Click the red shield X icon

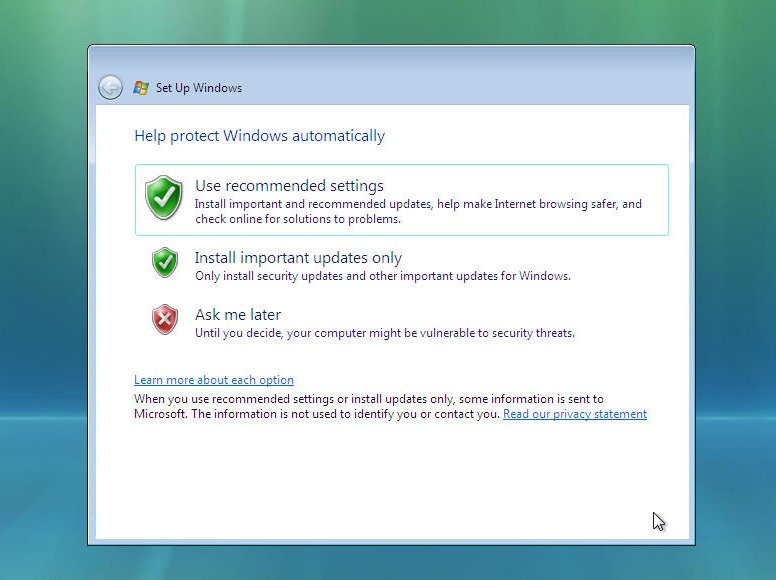point(165,320)
